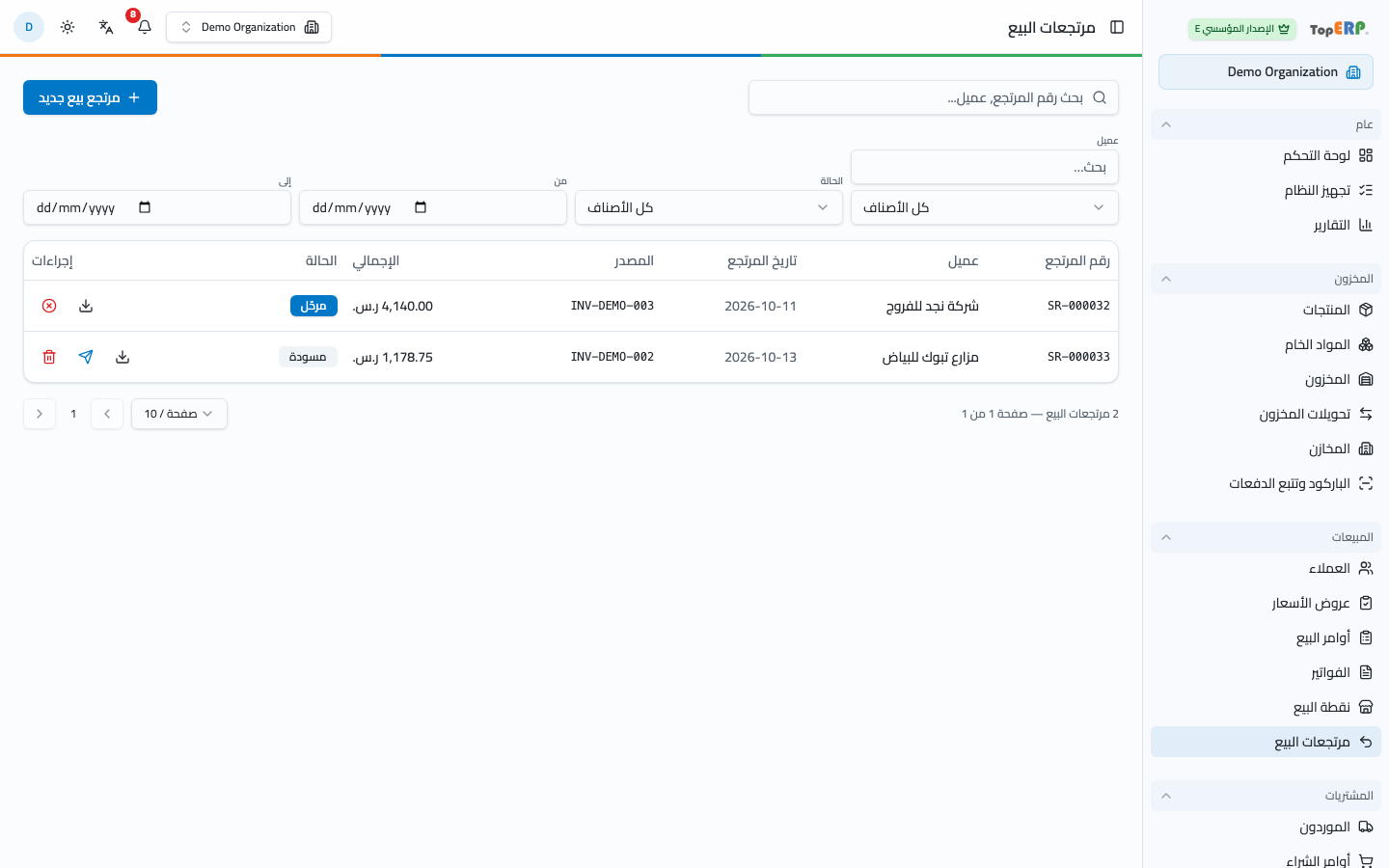Cancel return SR-000032 with red X icon

click(49, 306)
